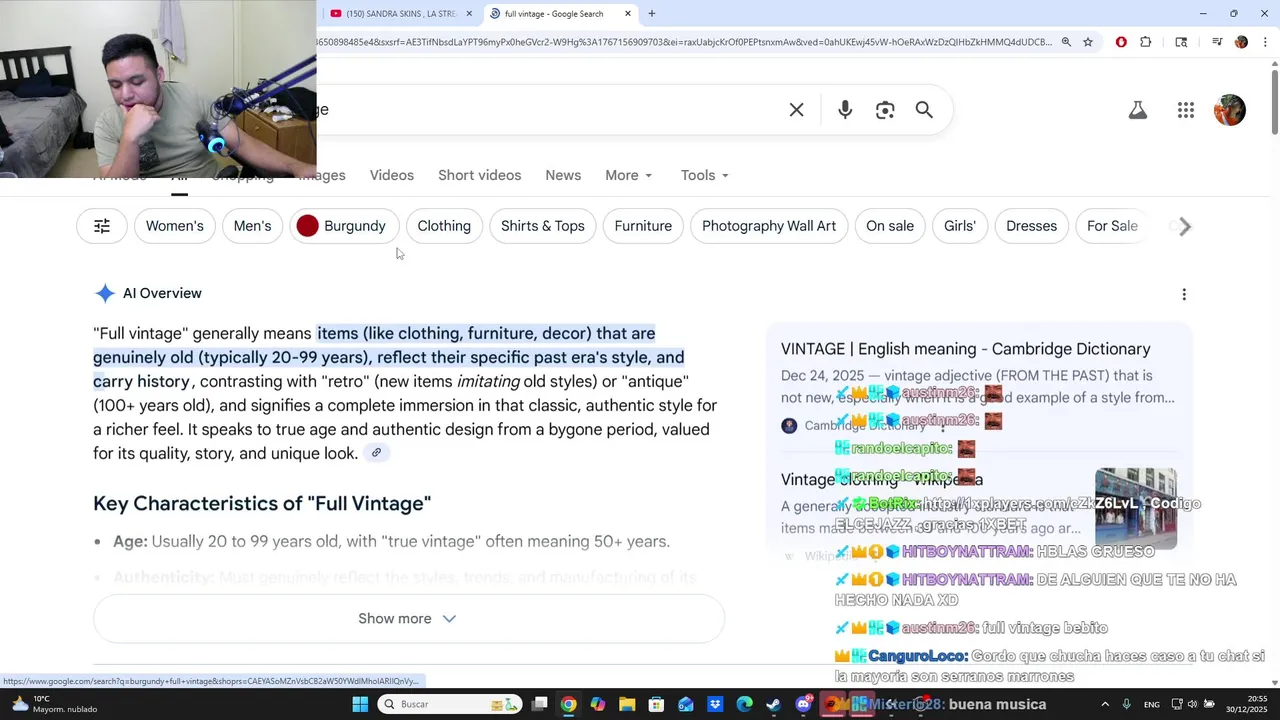Screen dimensions: 1280x720
Task: Close the full vintage Google Search tab
Action: (628, 13)
